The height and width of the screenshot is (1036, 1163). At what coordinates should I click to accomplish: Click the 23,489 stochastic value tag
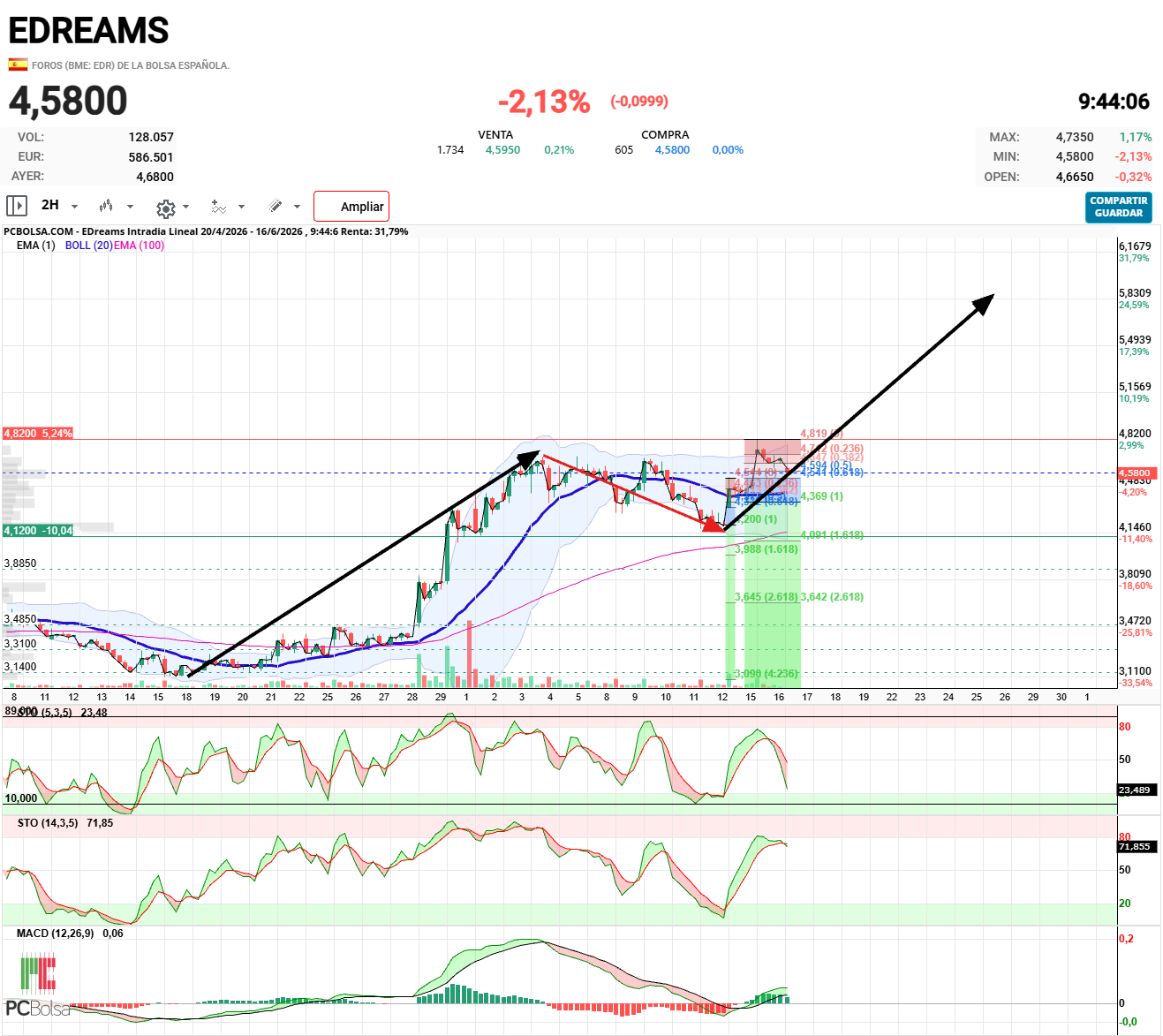pos(1135,790)
